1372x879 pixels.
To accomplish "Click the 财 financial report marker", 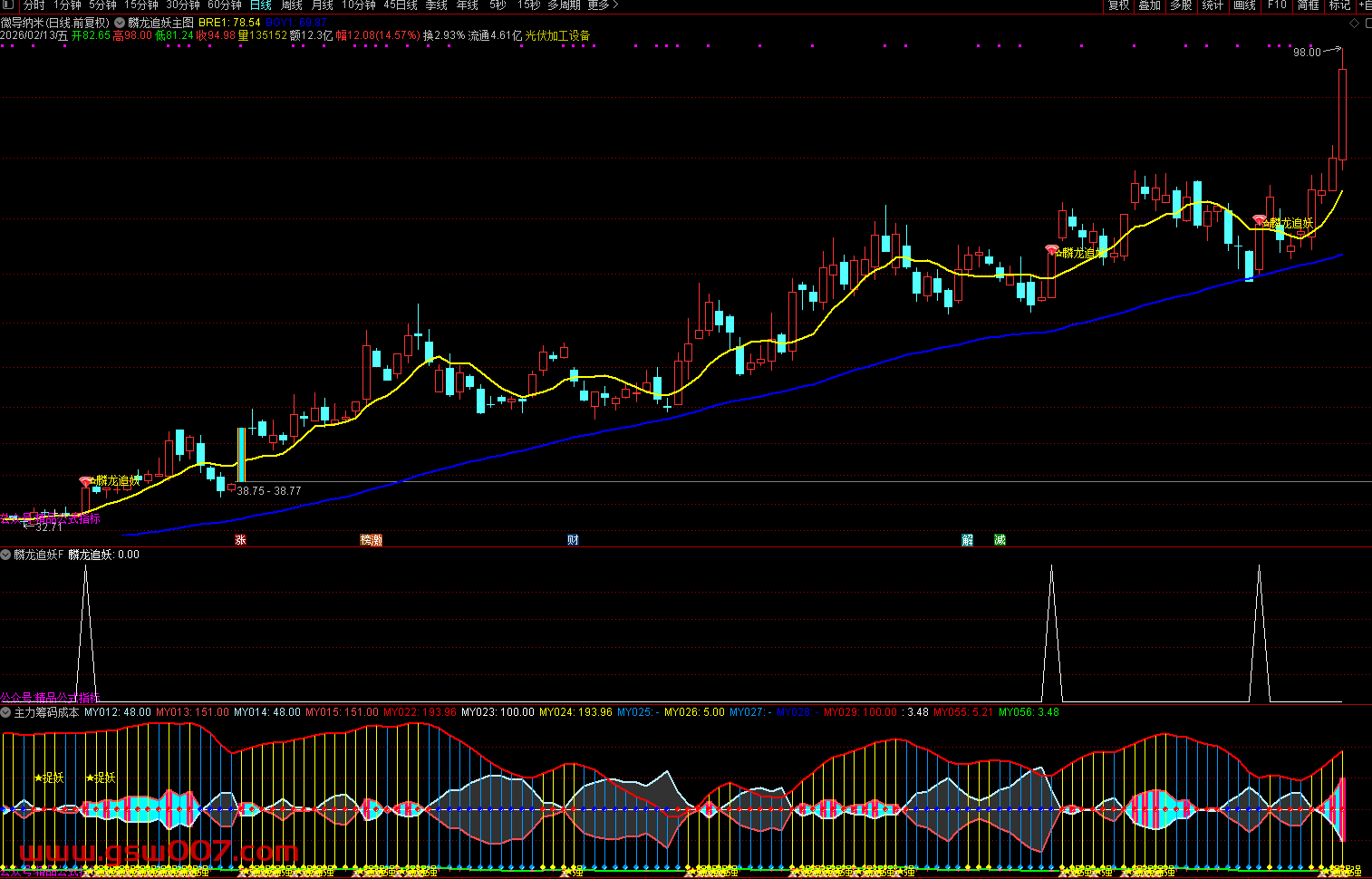I will (573, 540).
